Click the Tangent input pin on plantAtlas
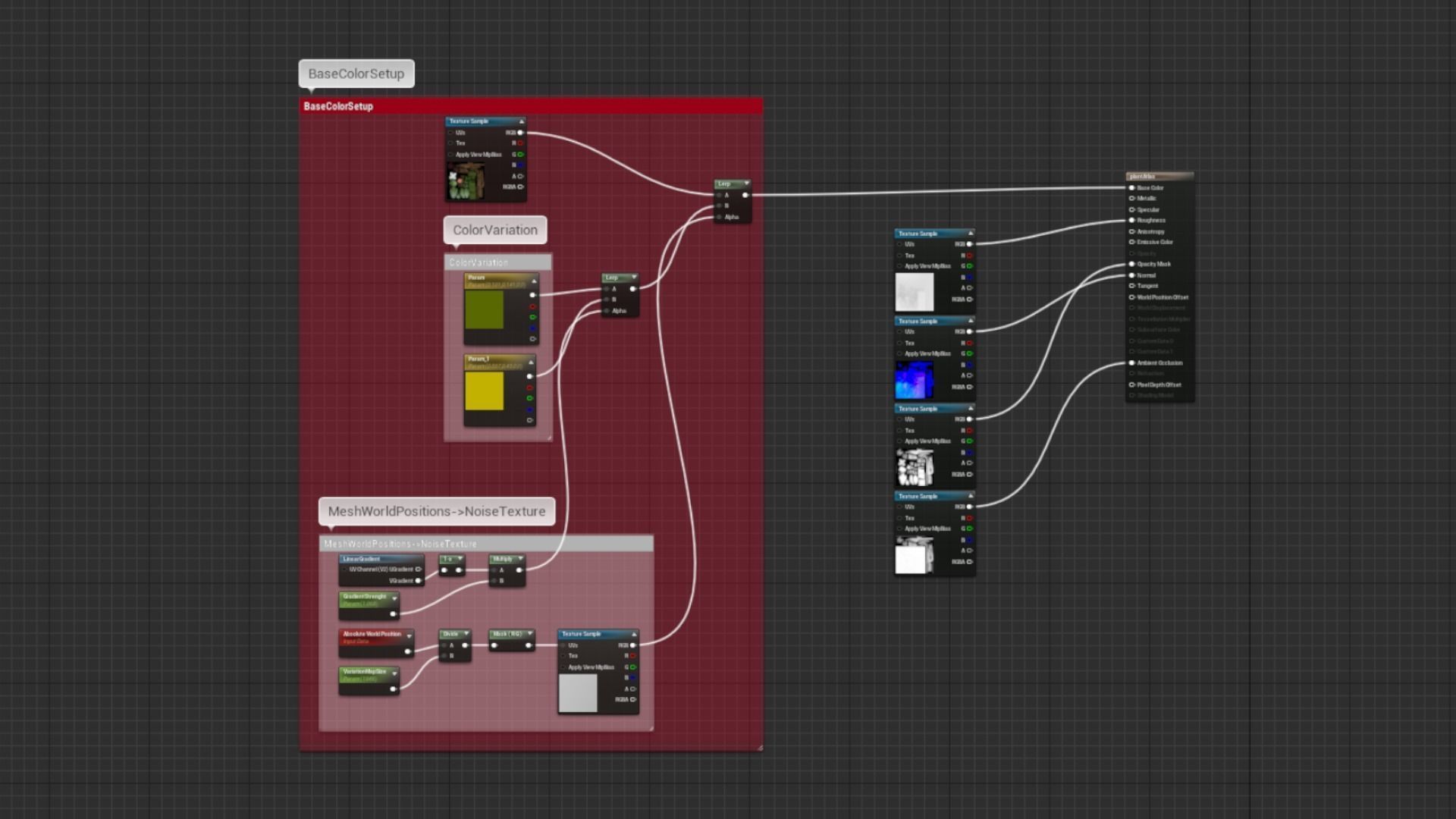Viewport: 1456px width, 819px height. click(1131, 287)
